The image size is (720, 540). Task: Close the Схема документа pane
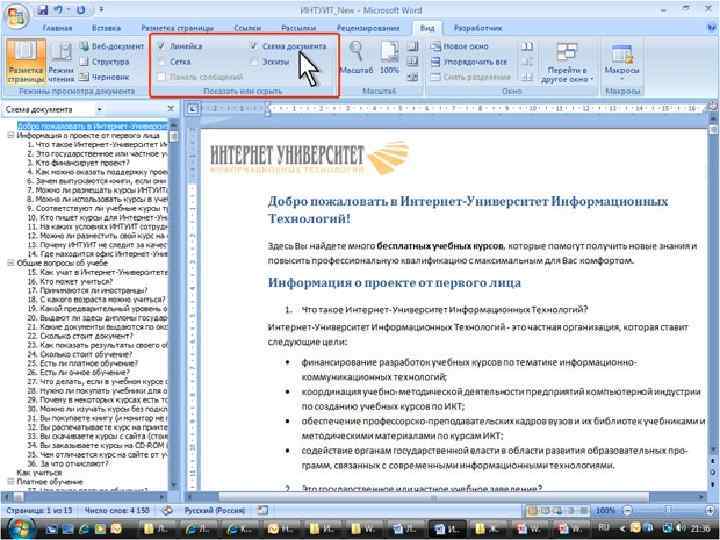[171, 109]
